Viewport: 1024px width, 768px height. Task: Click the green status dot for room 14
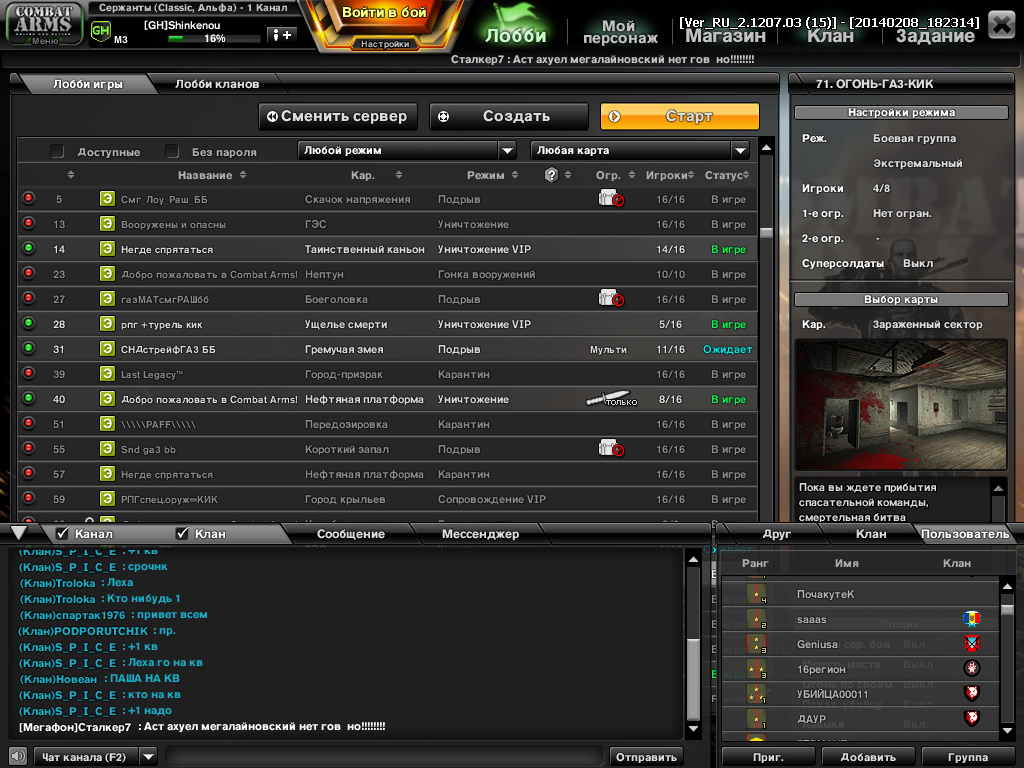tap(28, 248)
